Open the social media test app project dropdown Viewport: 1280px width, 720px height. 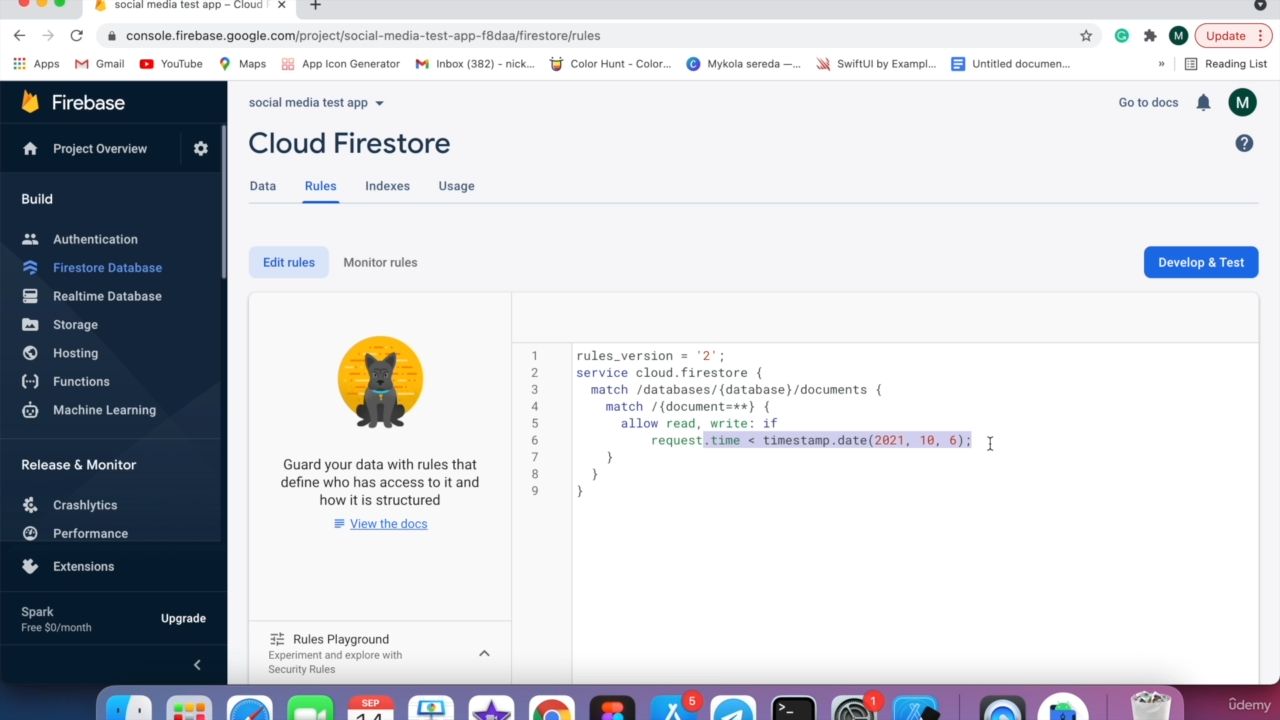(x=316, y=102)
